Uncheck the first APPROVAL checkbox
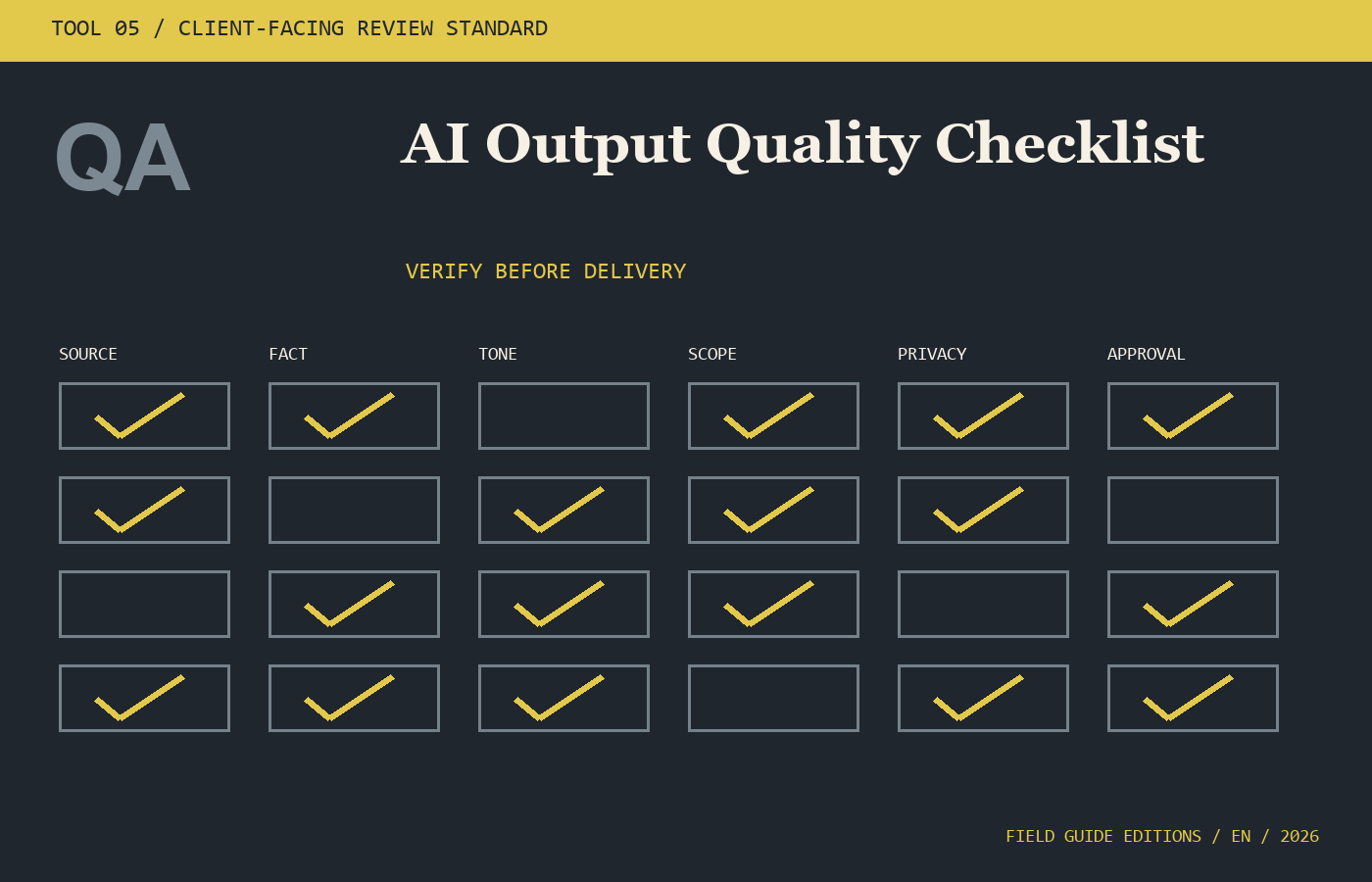Image resolution: width=1372 pixels, height=882 pixels. (x=1193, y=416)
